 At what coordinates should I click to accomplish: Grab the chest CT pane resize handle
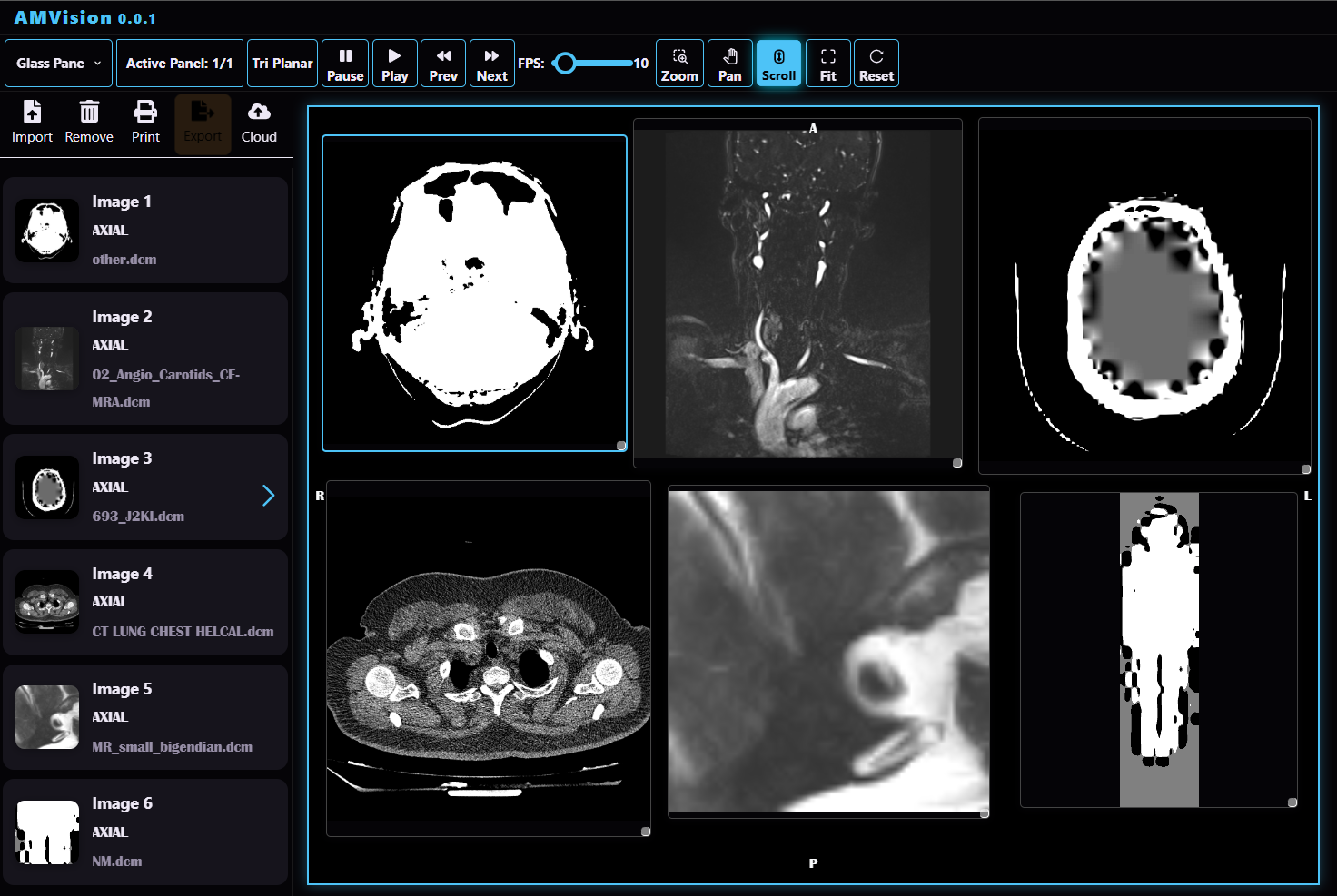[x=646, y=832]
